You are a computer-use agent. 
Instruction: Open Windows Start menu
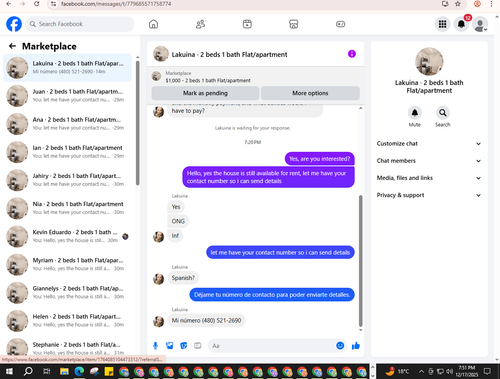9,371
